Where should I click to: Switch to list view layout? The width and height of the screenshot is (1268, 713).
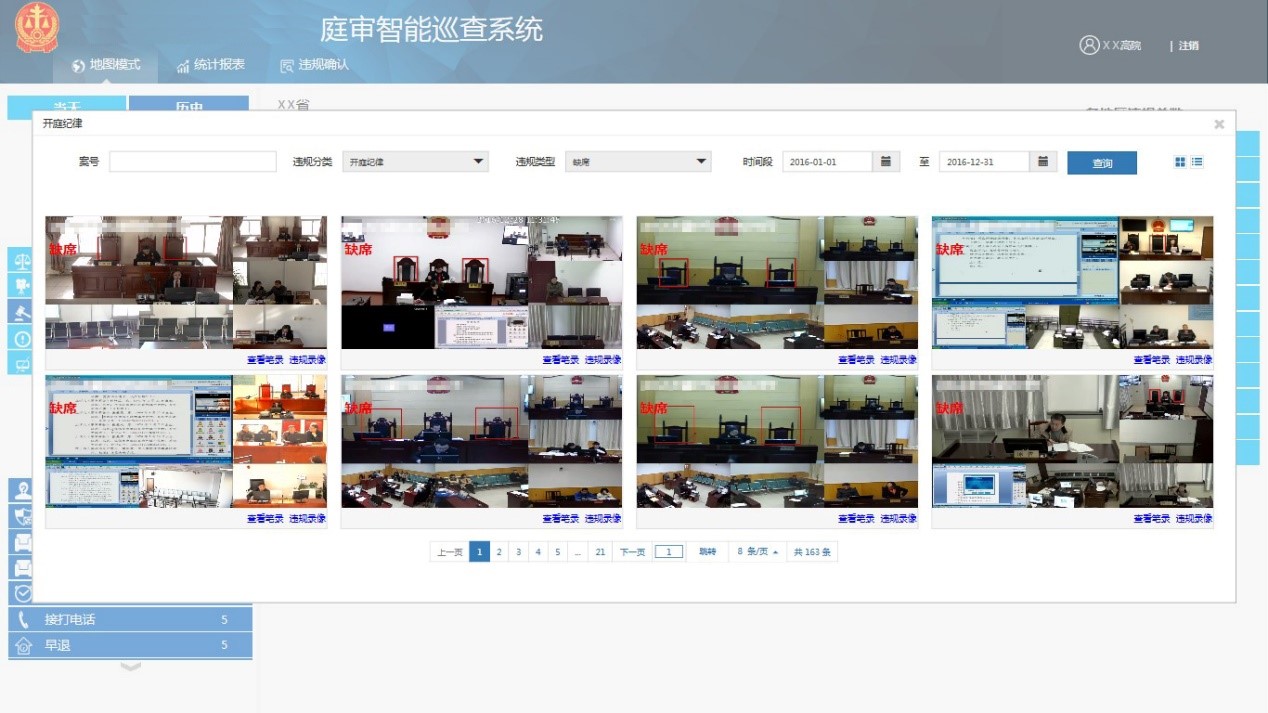[x=1197, y=162]
